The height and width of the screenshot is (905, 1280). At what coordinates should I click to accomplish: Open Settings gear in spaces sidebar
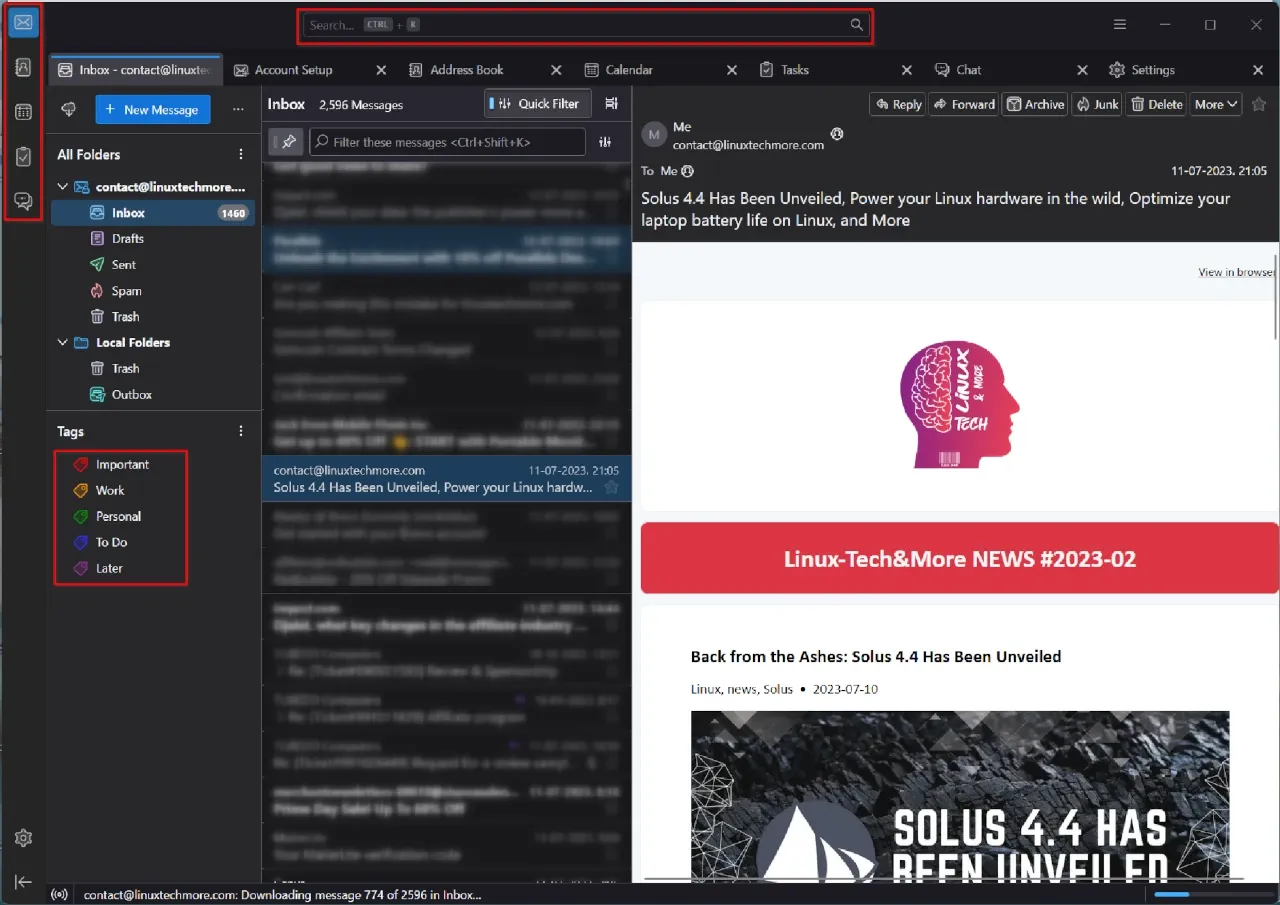pyautogui.click(x=24, y=838)
